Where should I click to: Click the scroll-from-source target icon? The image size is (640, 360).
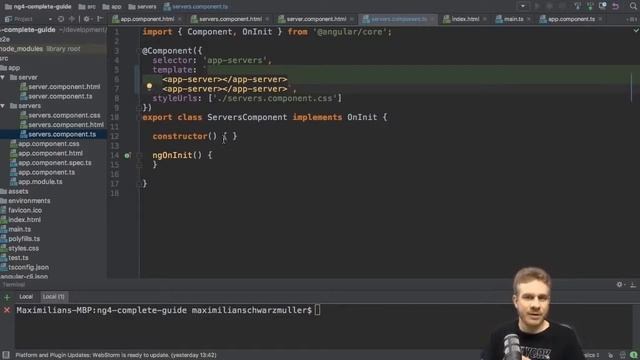tap(61, 19)
